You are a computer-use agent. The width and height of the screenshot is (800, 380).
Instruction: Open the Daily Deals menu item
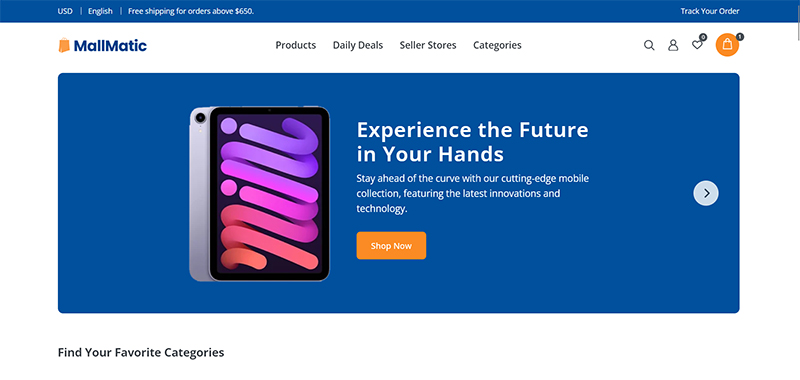click(358, 45)
